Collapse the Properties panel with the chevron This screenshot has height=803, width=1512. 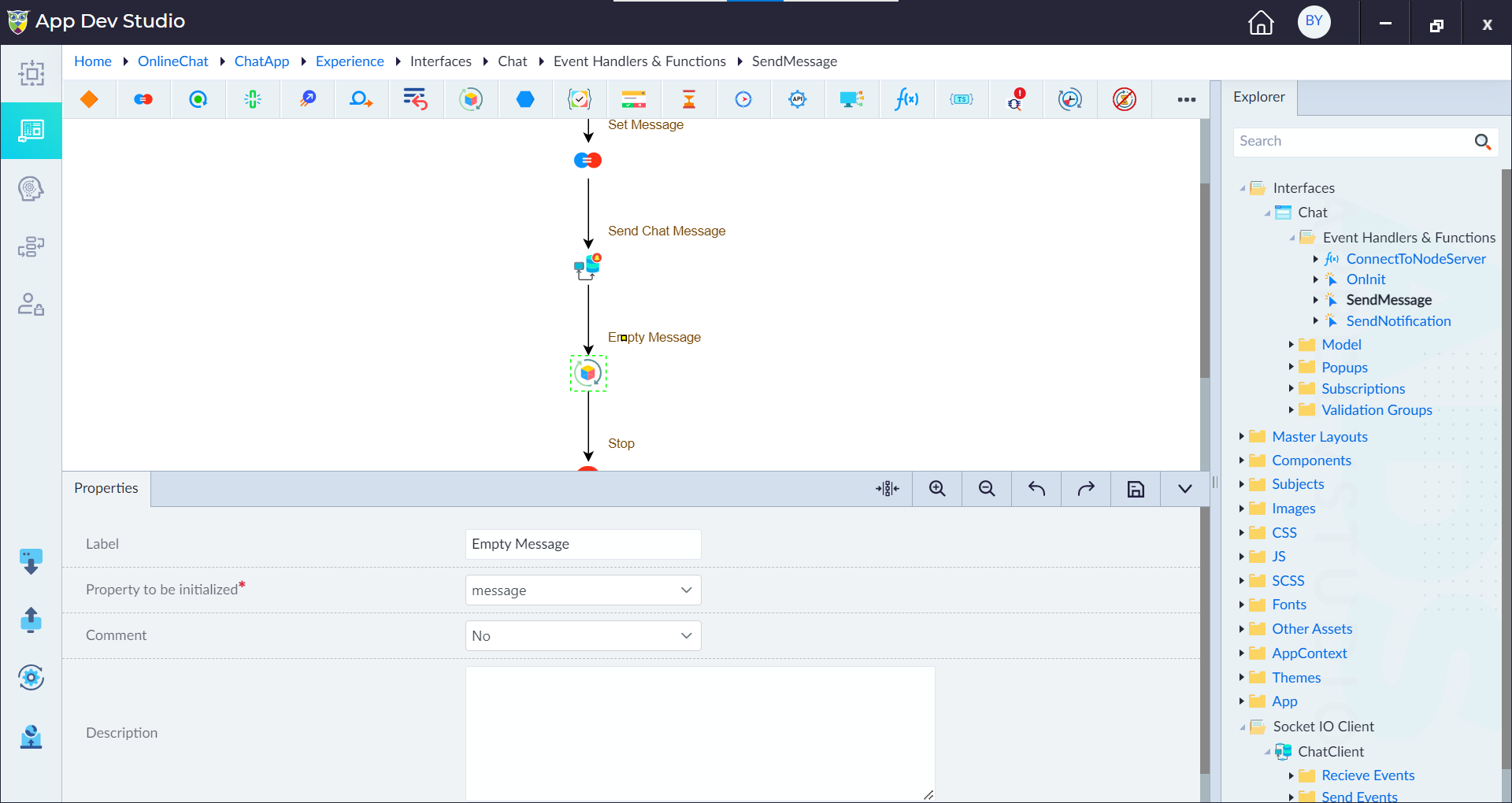click(1184, 489)
